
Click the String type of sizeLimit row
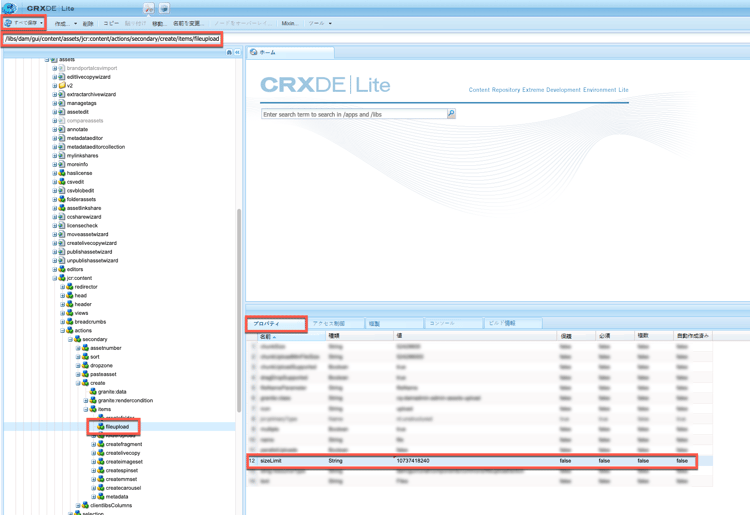point(335,461)
